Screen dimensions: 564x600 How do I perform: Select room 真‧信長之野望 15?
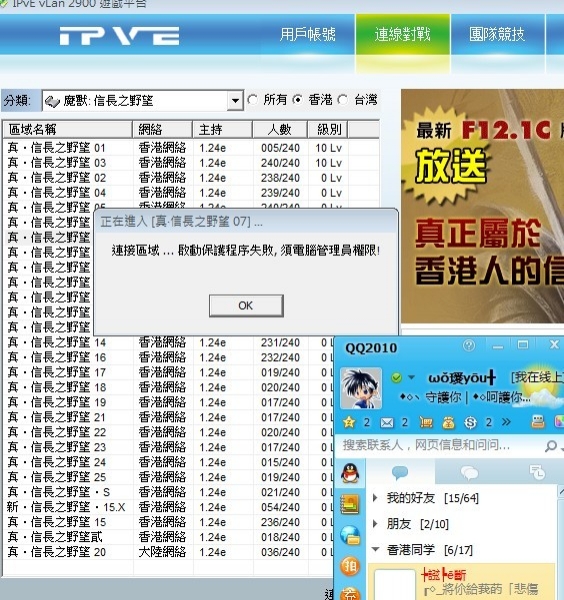coord(168,522)
